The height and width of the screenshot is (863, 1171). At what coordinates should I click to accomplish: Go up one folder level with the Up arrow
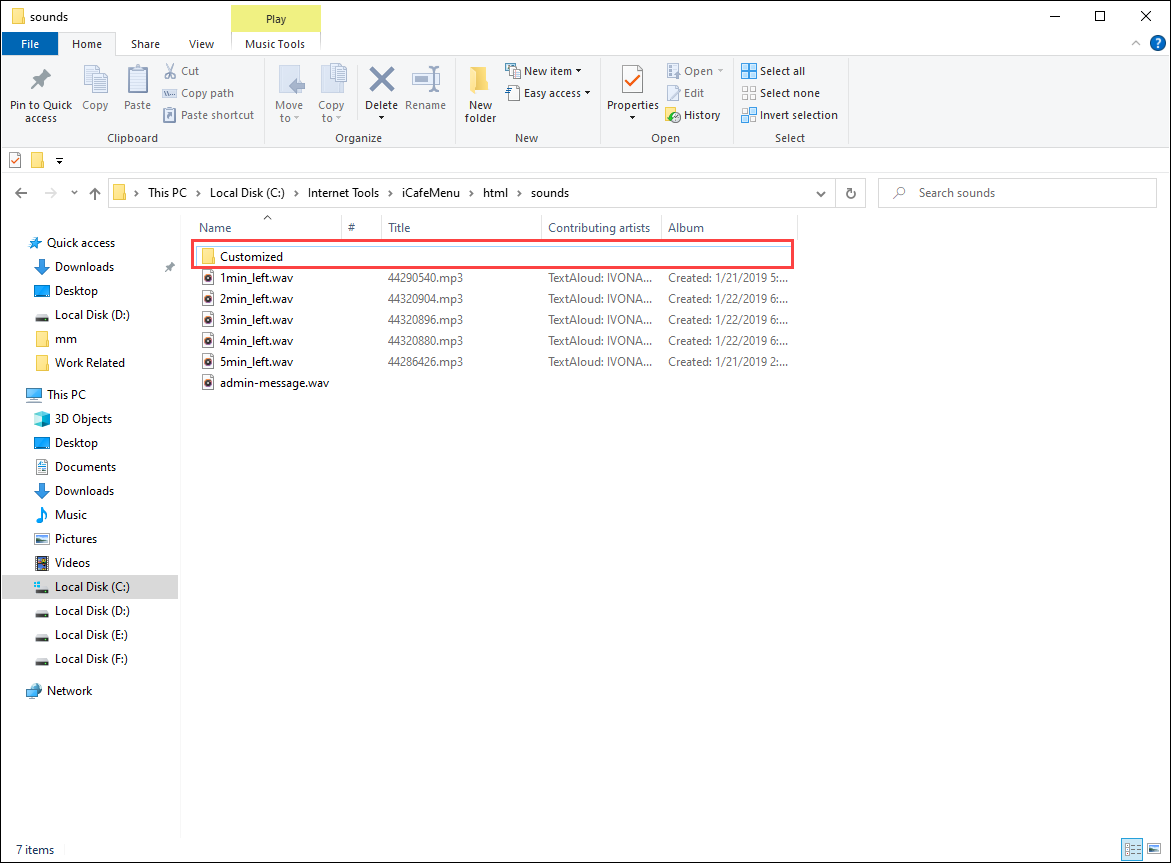pyautogui.click(x=95, y=193)
